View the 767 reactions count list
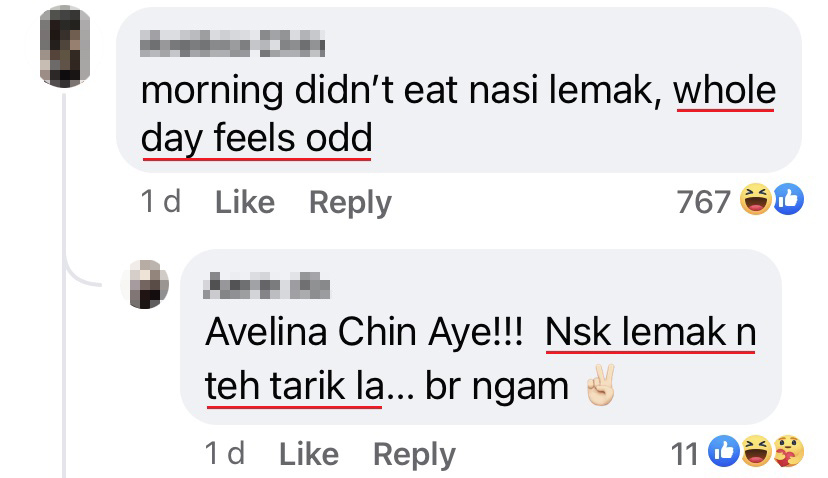 [703, 202]
